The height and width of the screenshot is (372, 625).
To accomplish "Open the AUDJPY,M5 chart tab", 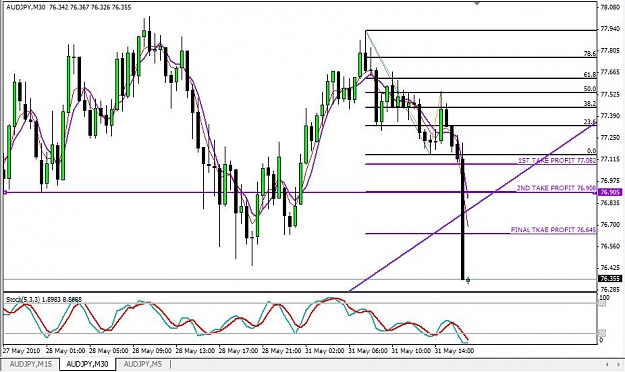I will 143,364.
